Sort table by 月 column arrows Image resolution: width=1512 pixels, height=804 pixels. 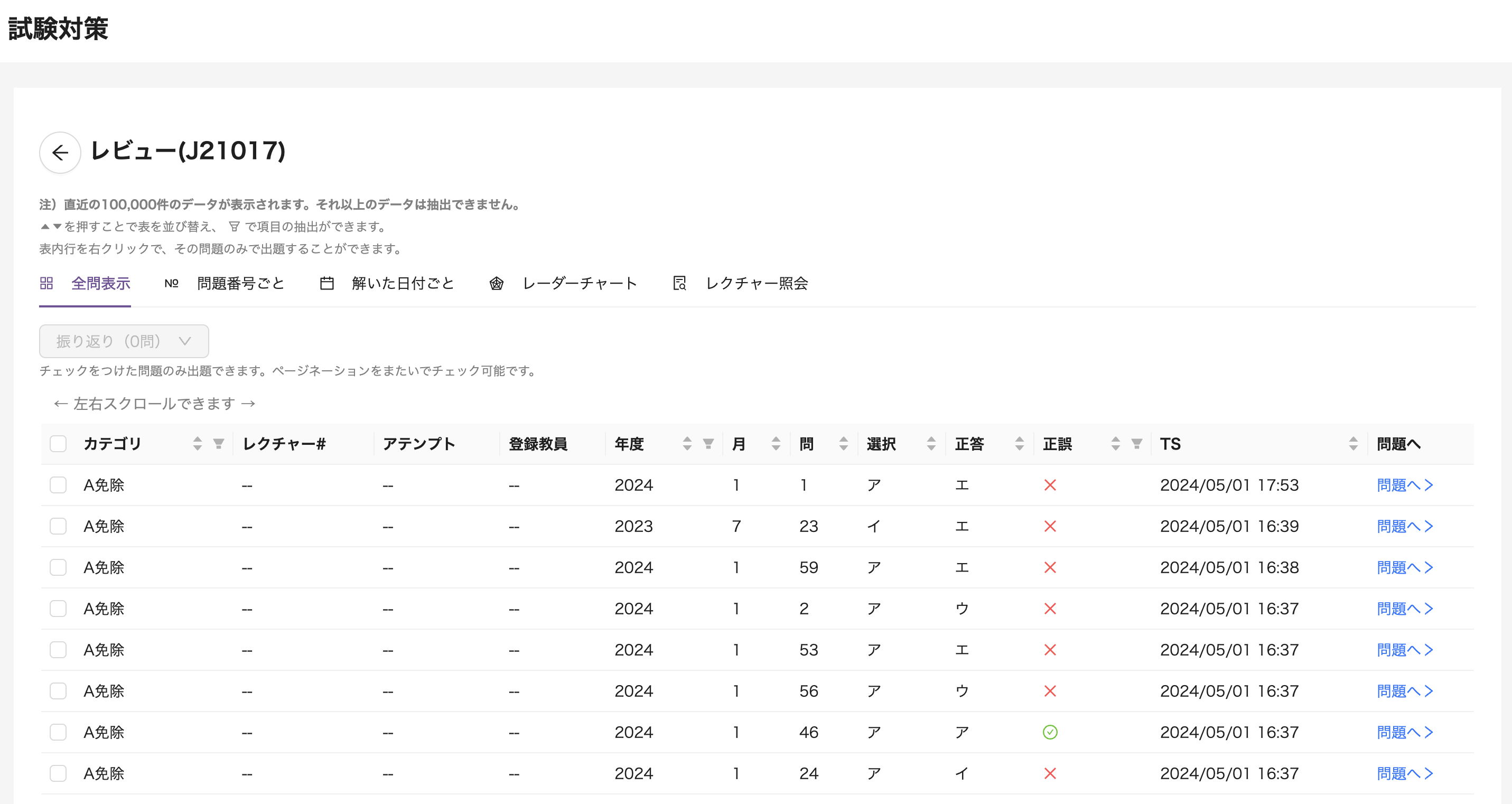coord(776,444)
